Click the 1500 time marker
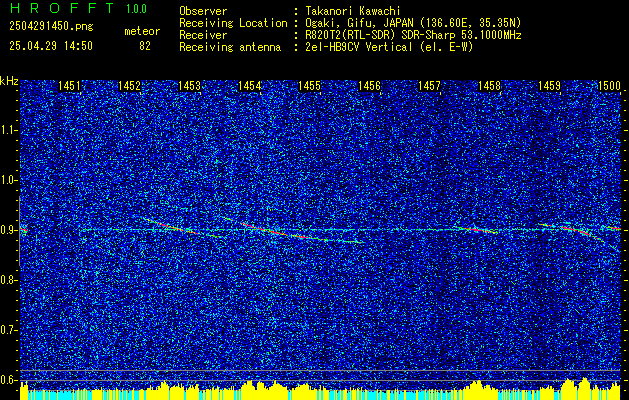 (609, 86)
